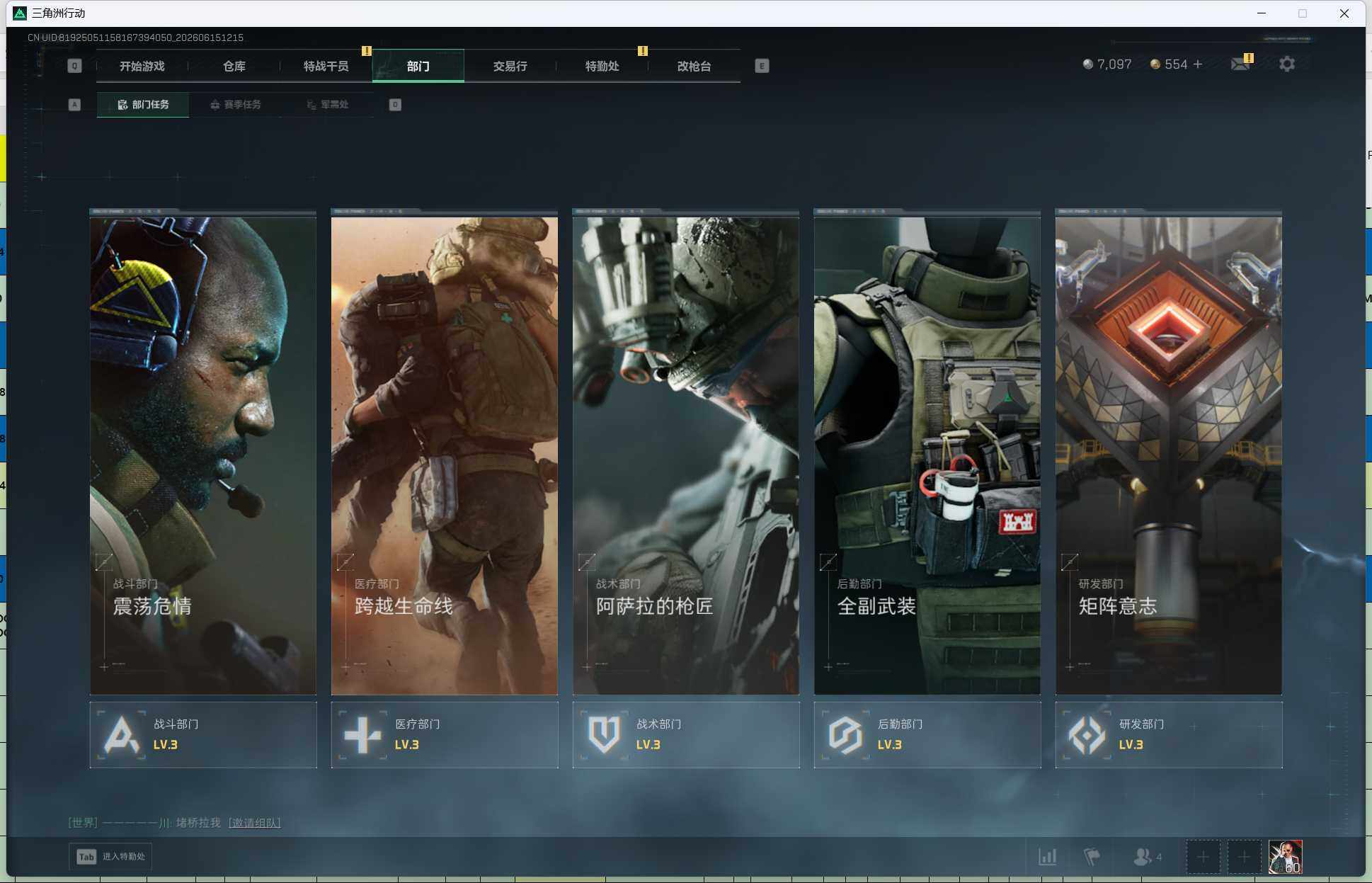
Task: Click the 后勤部门 hexagon emblem icon
Action: coord(846,735)
